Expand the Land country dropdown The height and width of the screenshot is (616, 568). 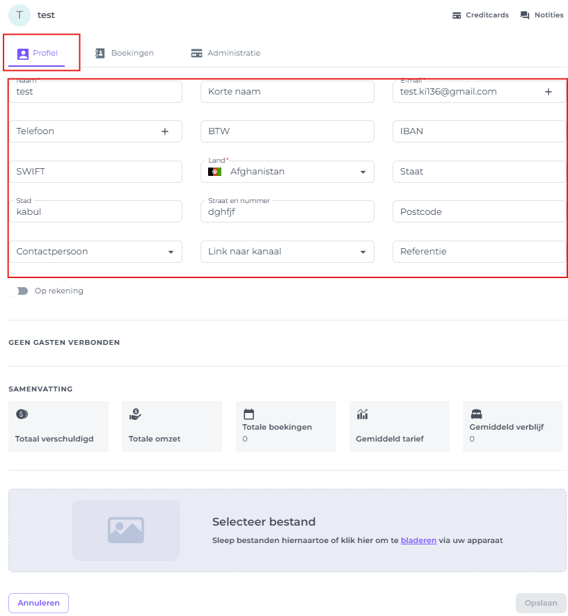[x=363, y=172]
